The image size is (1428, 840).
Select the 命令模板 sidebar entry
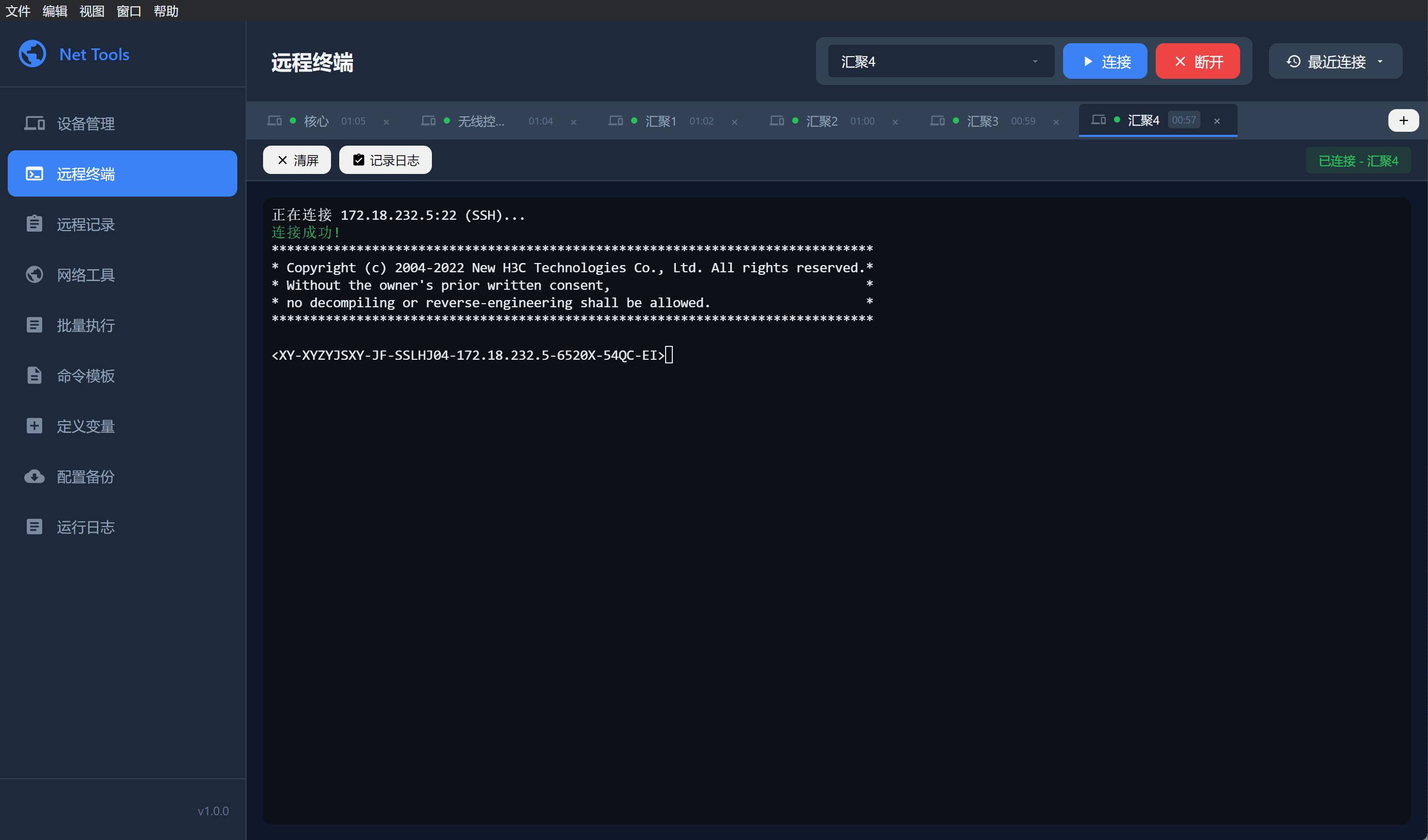85,376
